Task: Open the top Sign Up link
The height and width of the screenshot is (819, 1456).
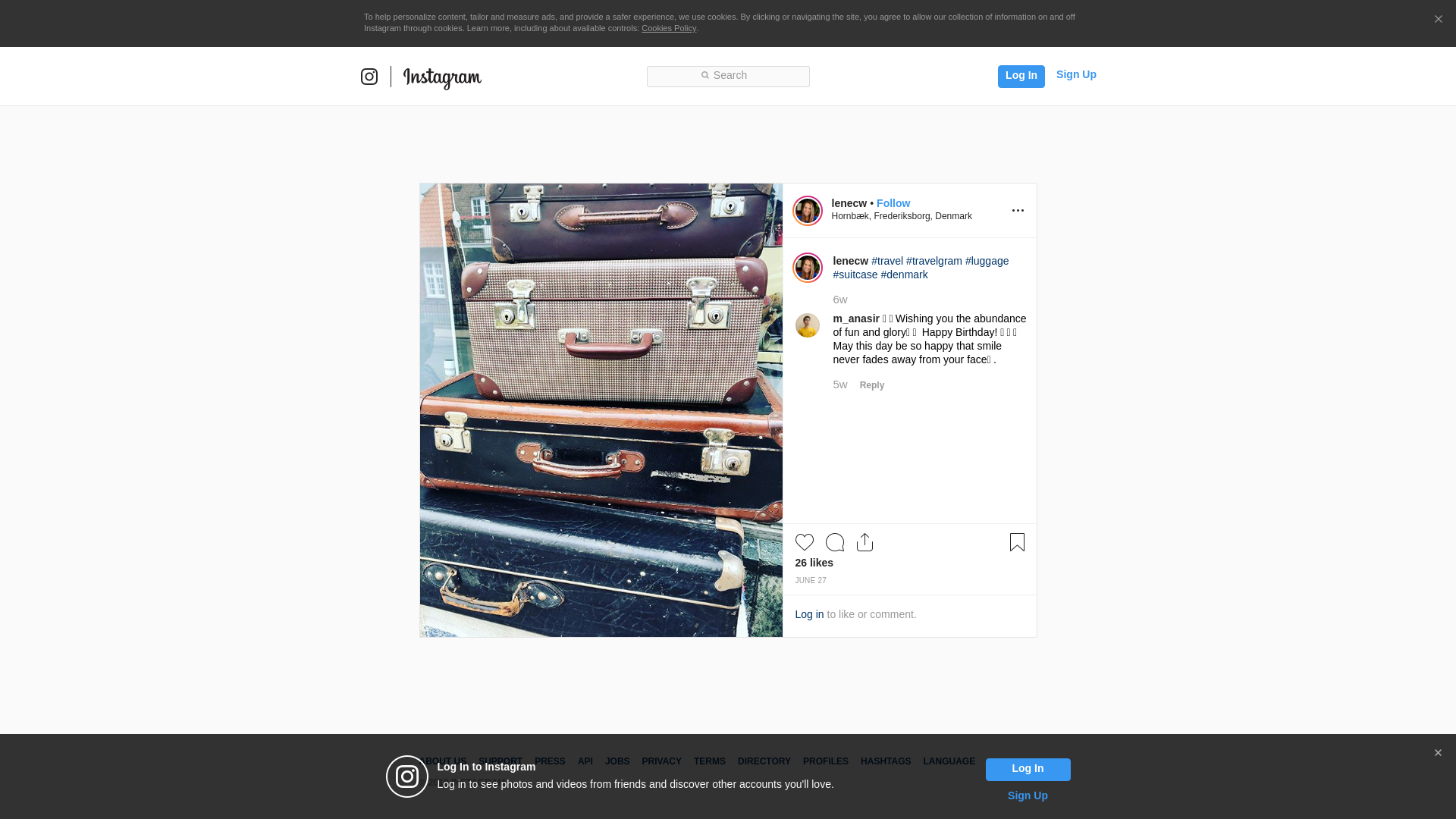Action: [x=1076, y=74]
